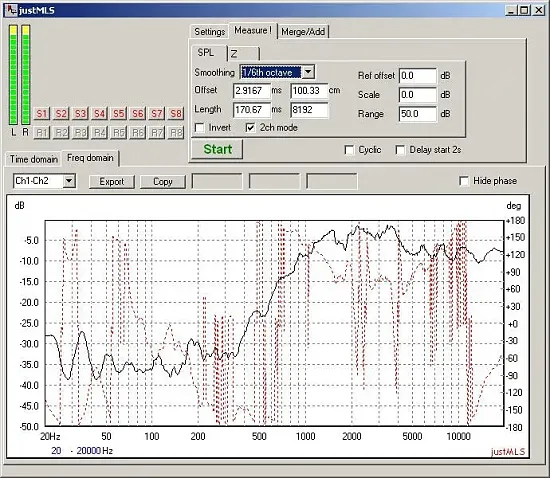Image resolution: width=550 pixels, height=478 pixels.
Task: Click the Length samples field 8192
Action: click(x=309, y=110)
